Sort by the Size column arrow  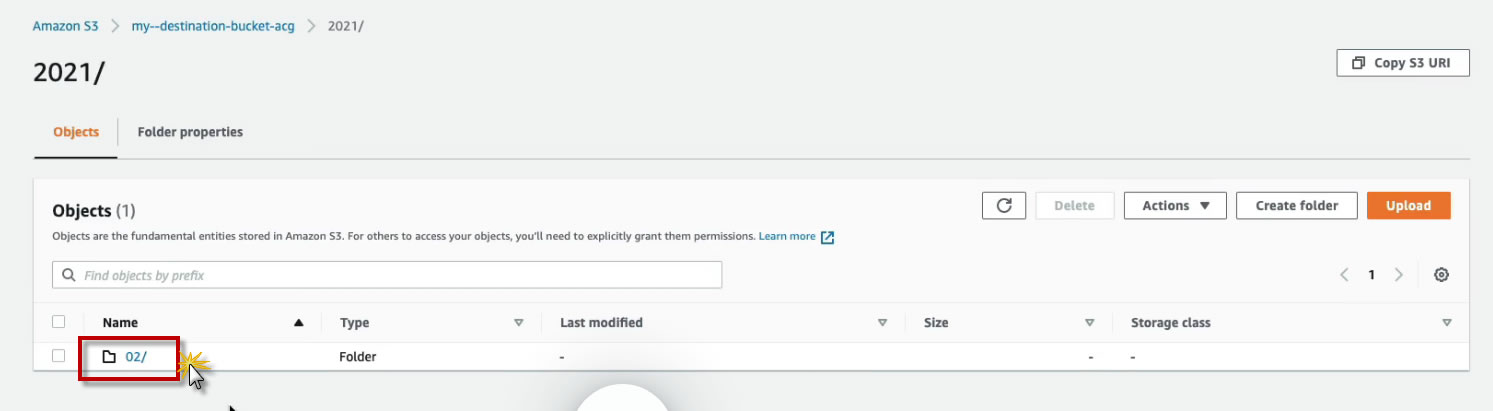1089,323
